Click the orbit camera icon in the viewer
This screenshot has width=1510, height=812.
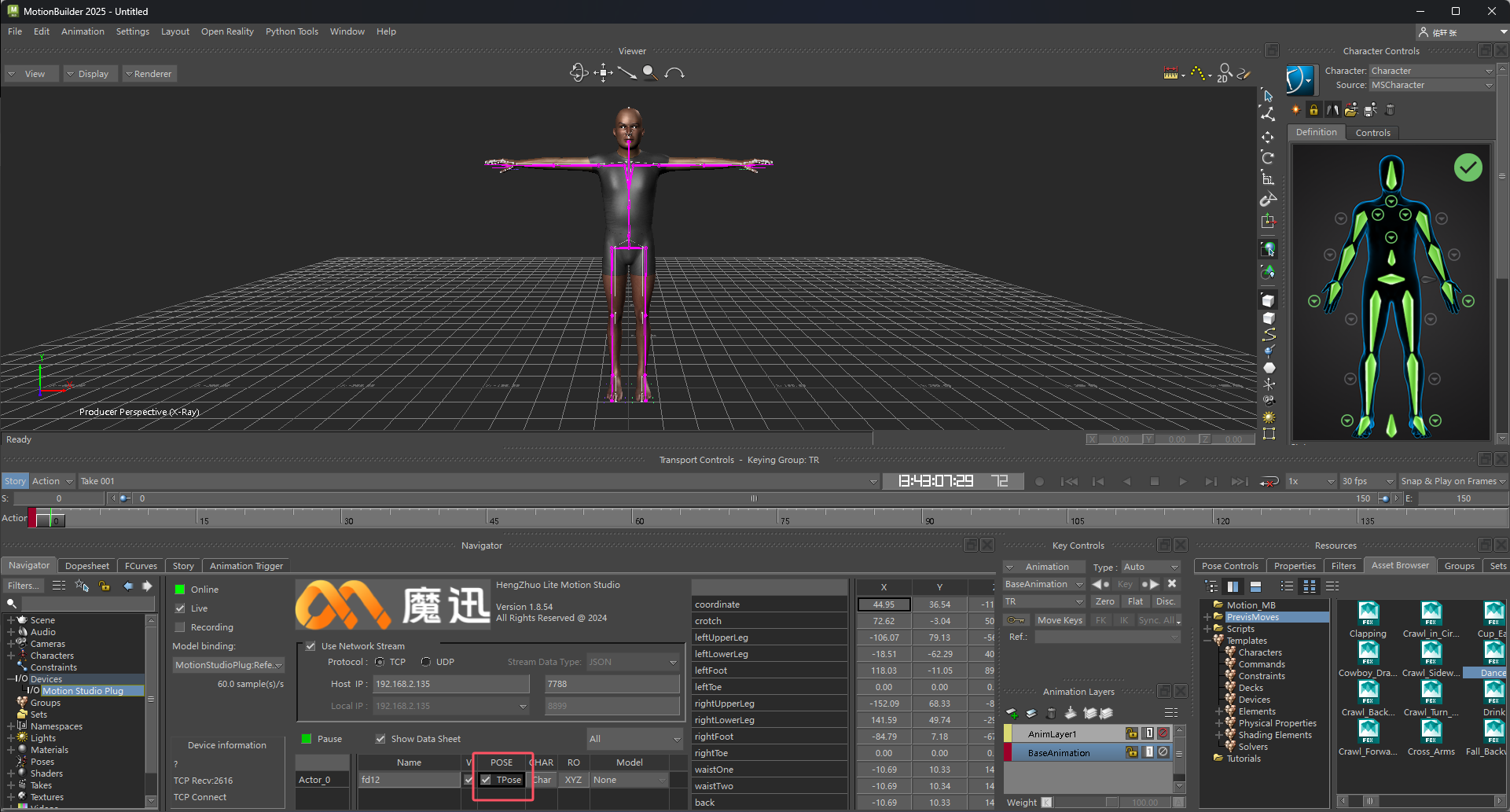[x=579, y=73]
